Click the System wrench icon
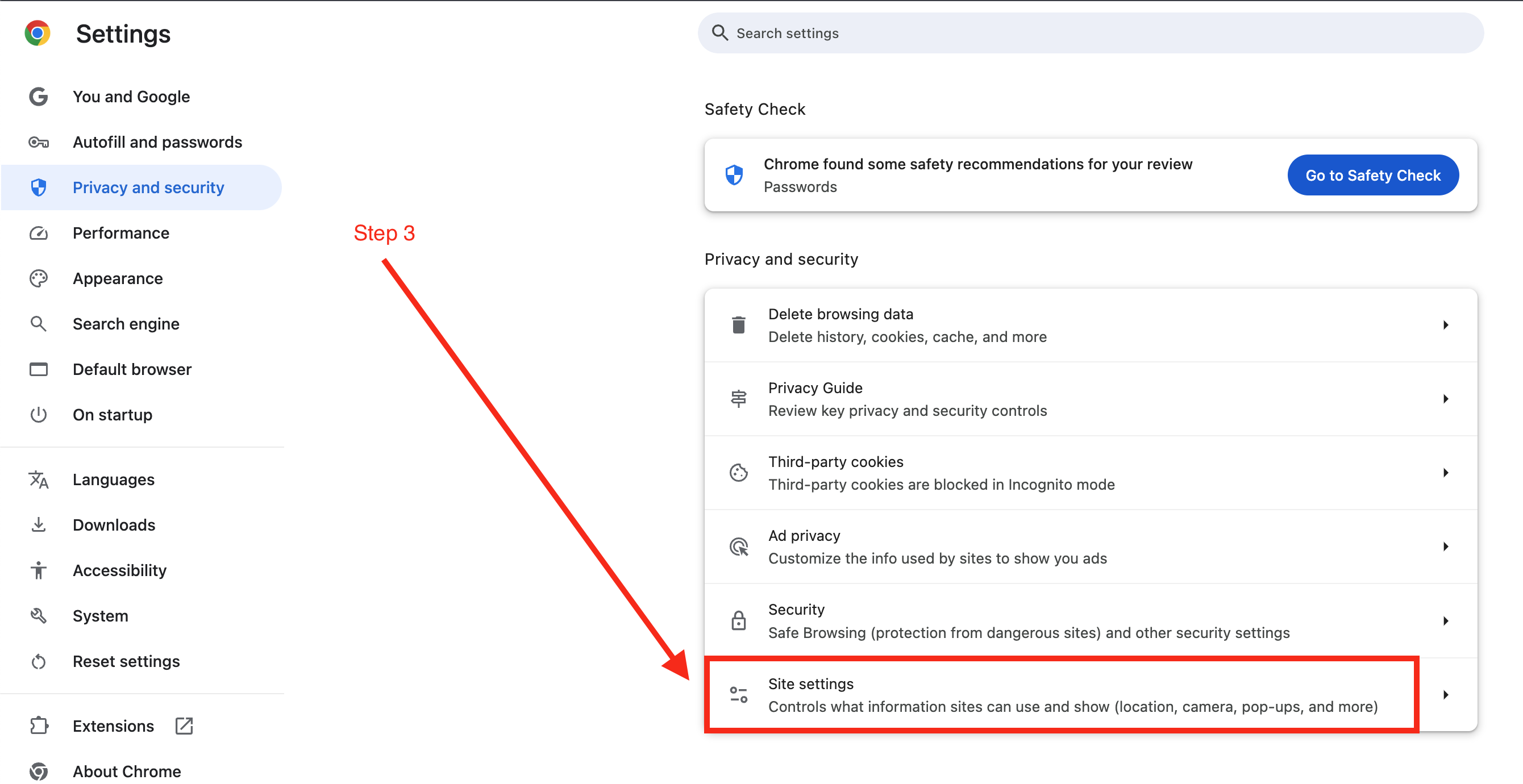 click(x=39, y=615)
